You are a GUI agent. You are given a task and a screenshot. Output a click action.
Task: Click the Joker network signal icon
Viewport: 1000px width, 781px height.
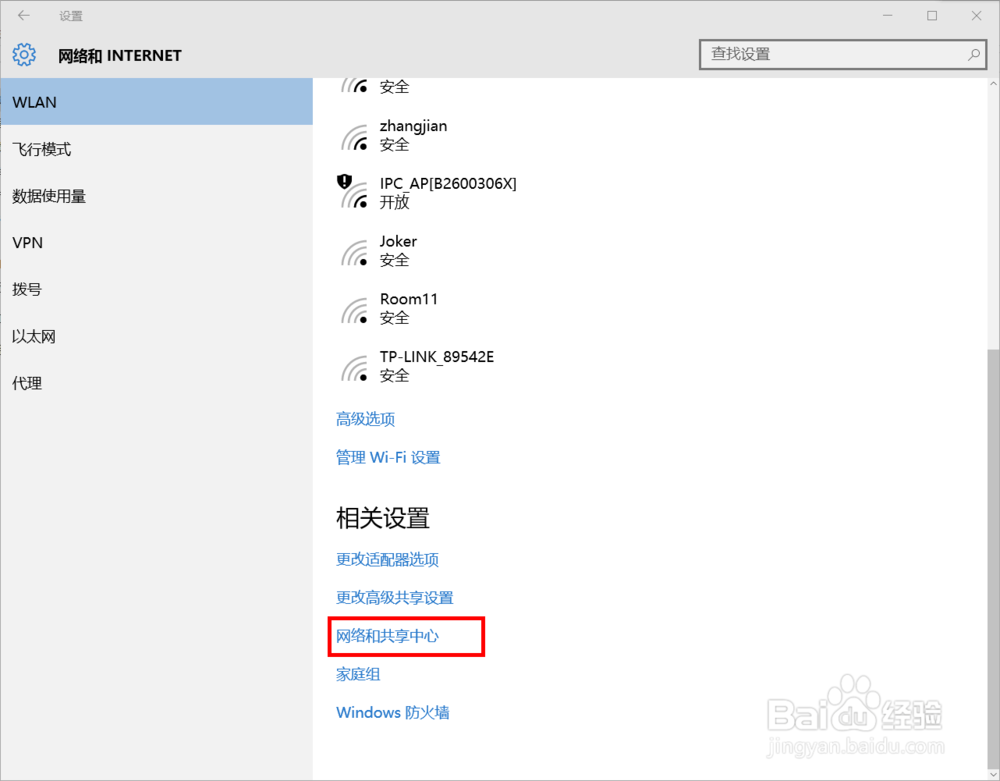356,251
